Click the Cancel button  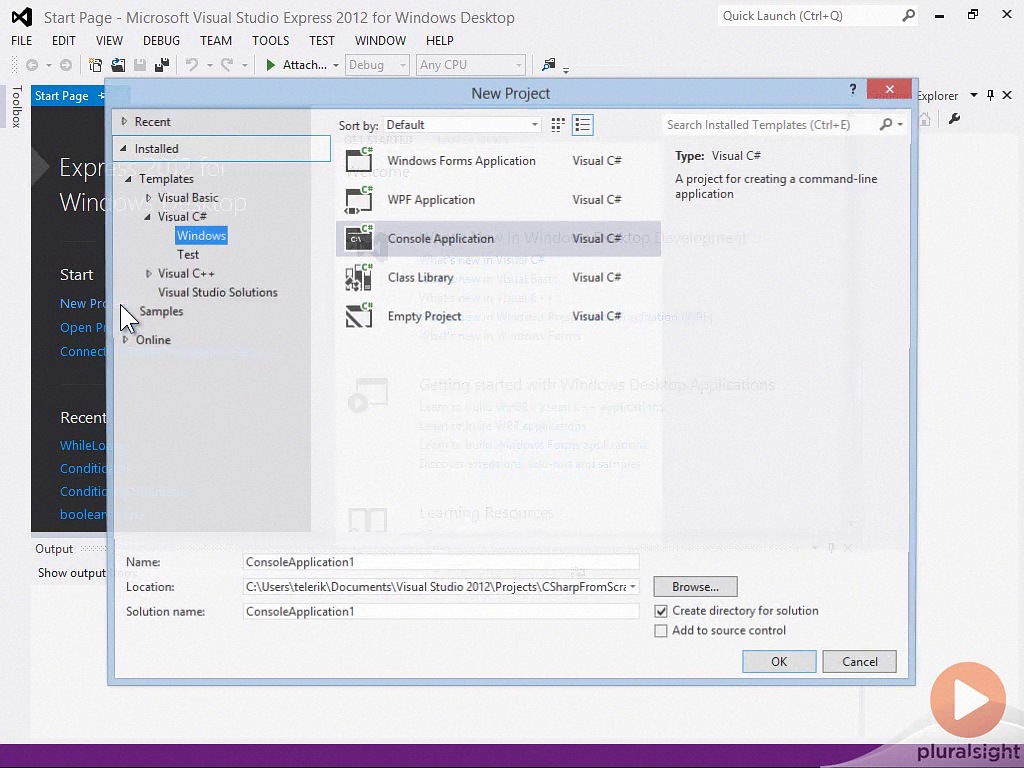pos(859,662)
